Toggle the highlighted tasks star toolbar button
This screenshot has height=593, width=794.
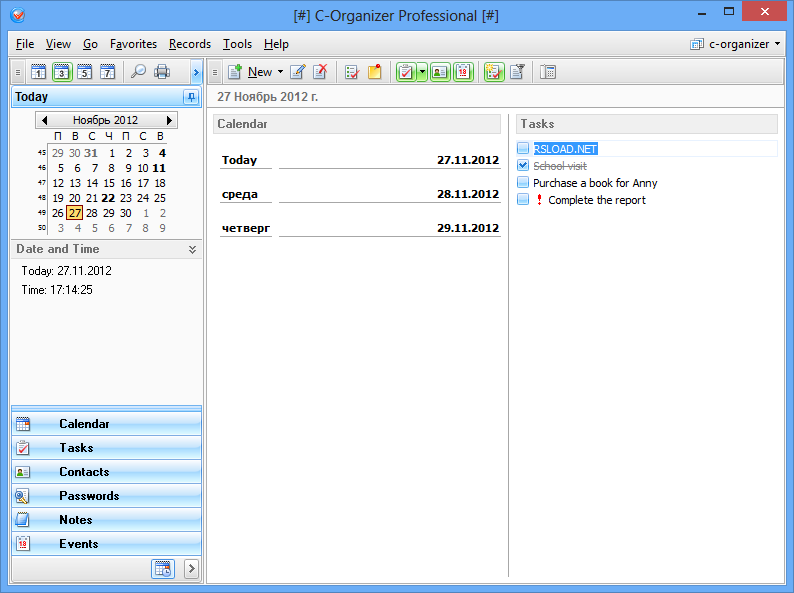(x=494, y=72)
